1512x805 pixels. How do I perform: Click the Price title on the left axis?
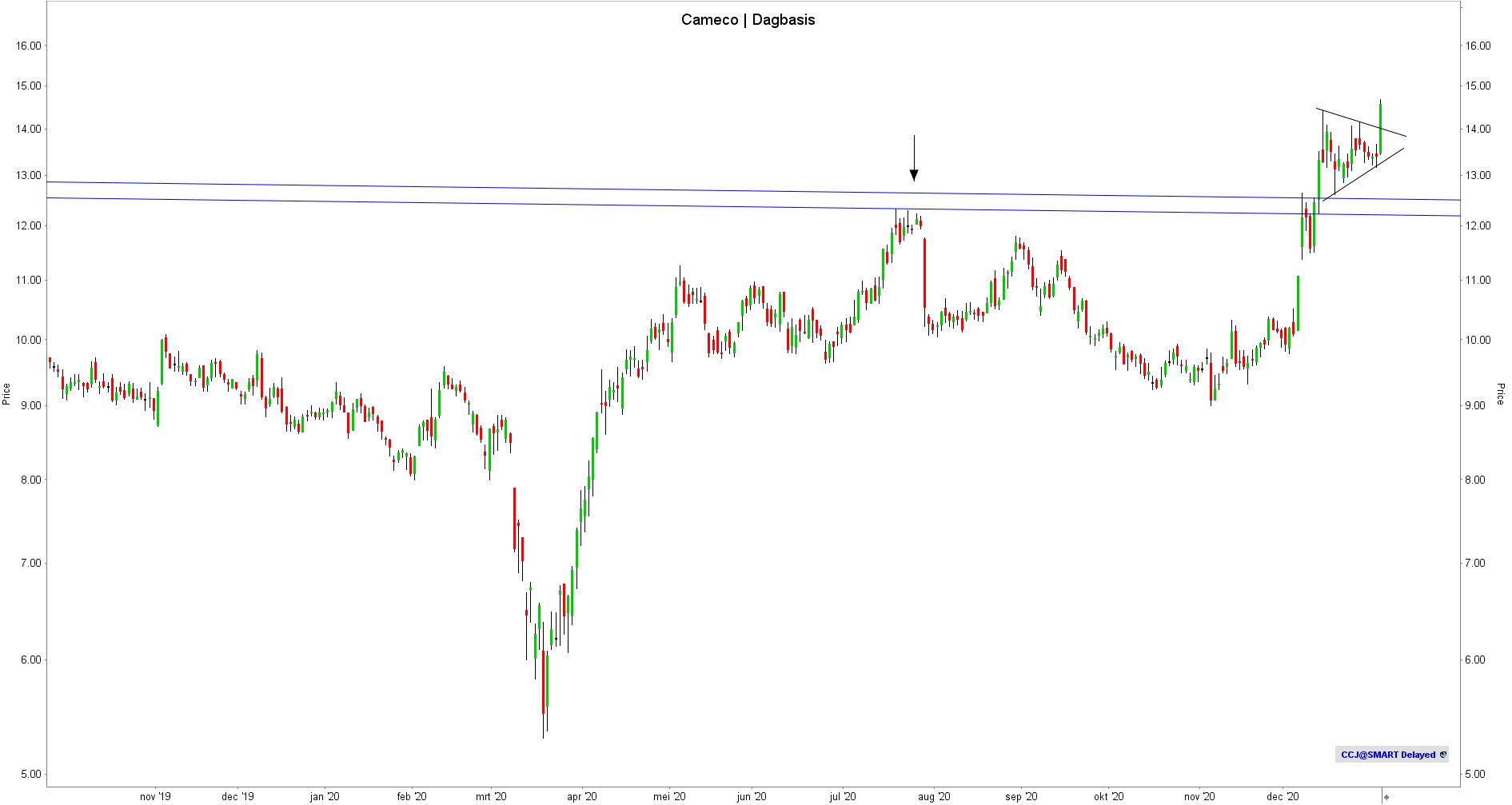[6, 394]
